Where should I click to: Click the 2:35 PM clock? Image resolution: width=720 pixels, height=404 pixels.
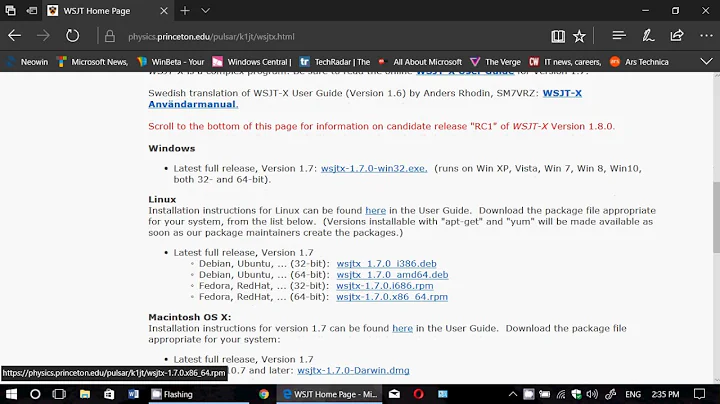(665, 394)
